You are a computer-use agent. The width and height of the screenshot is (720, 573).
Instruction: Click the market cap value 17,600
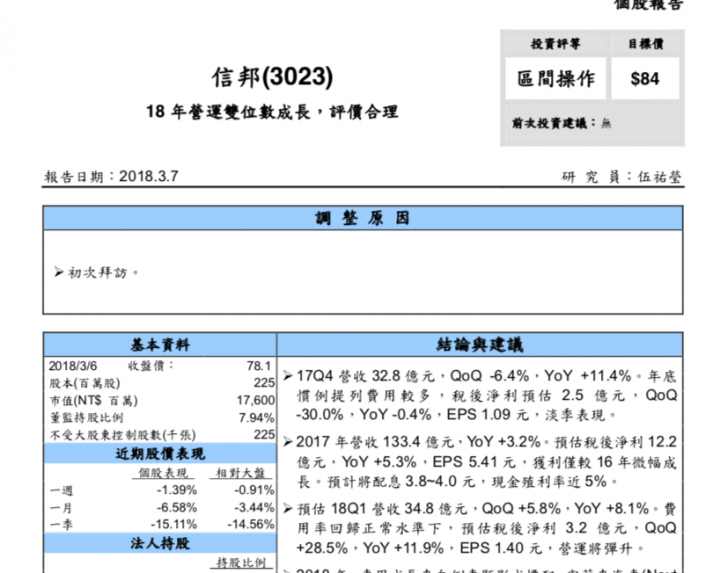pos(255,400)
